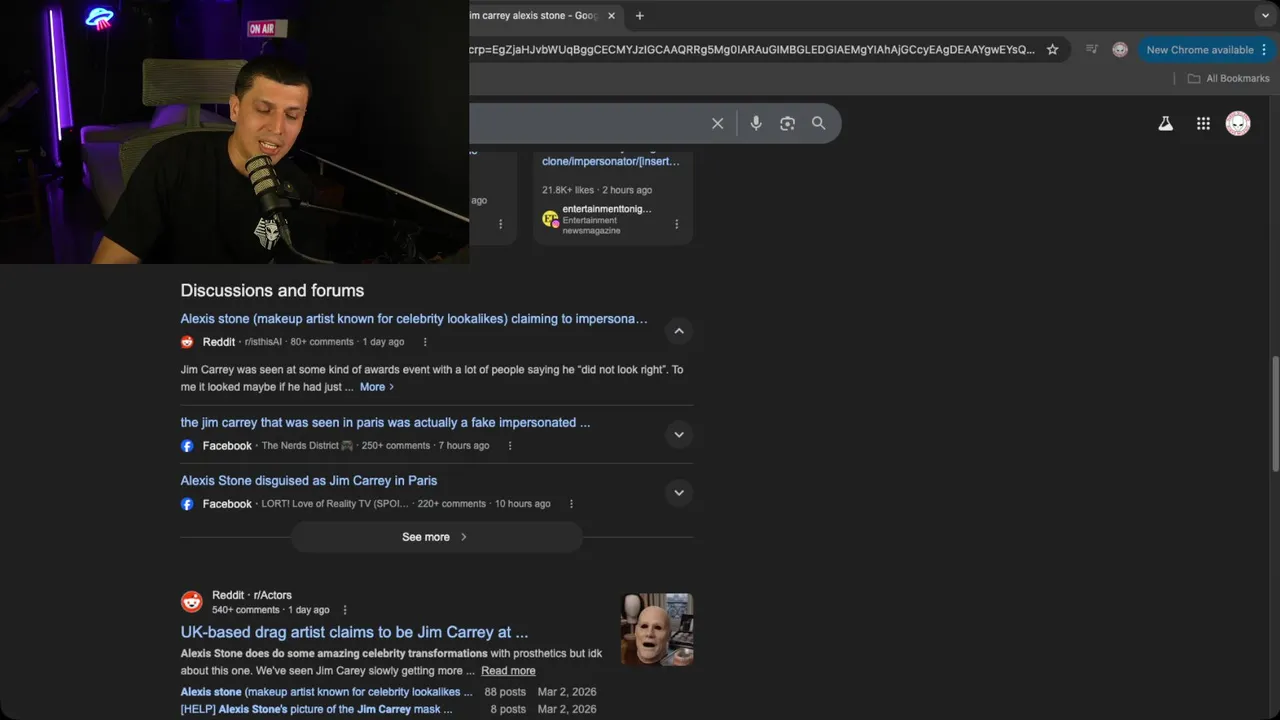
Task: Click Reddit logo beside r/Actors
Action: click(x=191, y=602)
